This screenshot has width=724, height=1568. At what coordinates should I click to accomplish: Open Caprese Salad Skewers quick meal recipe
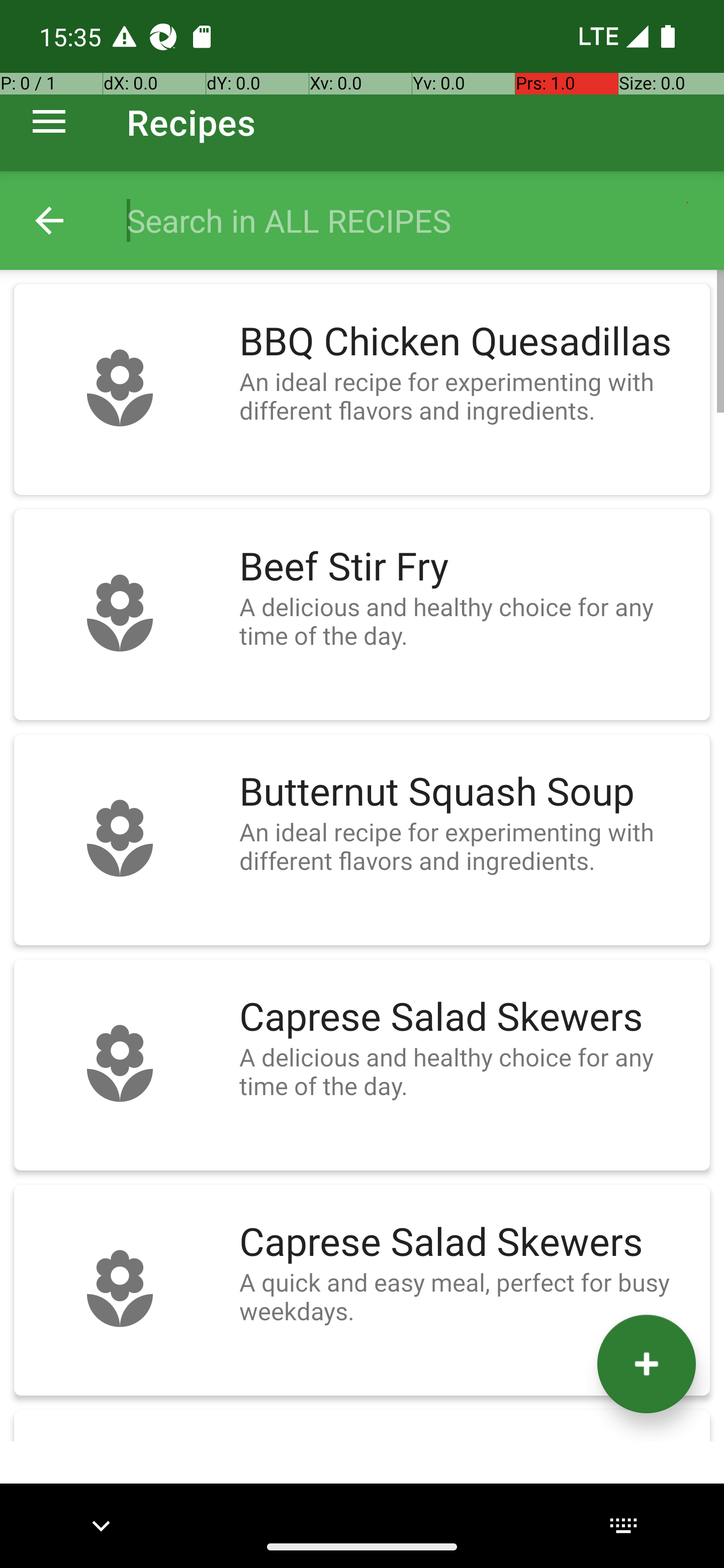pos(361,1291)
